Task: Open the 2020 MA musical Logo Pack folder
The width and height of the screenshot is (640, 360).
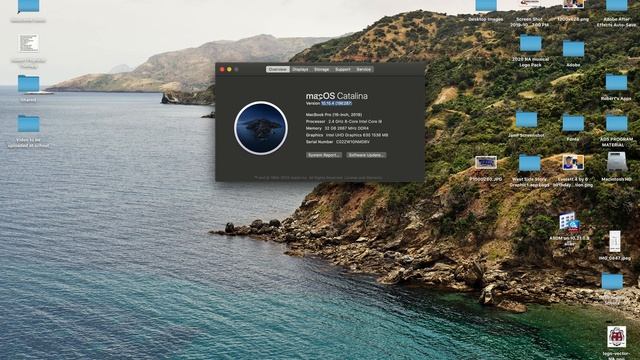Action: click(530, 43)
